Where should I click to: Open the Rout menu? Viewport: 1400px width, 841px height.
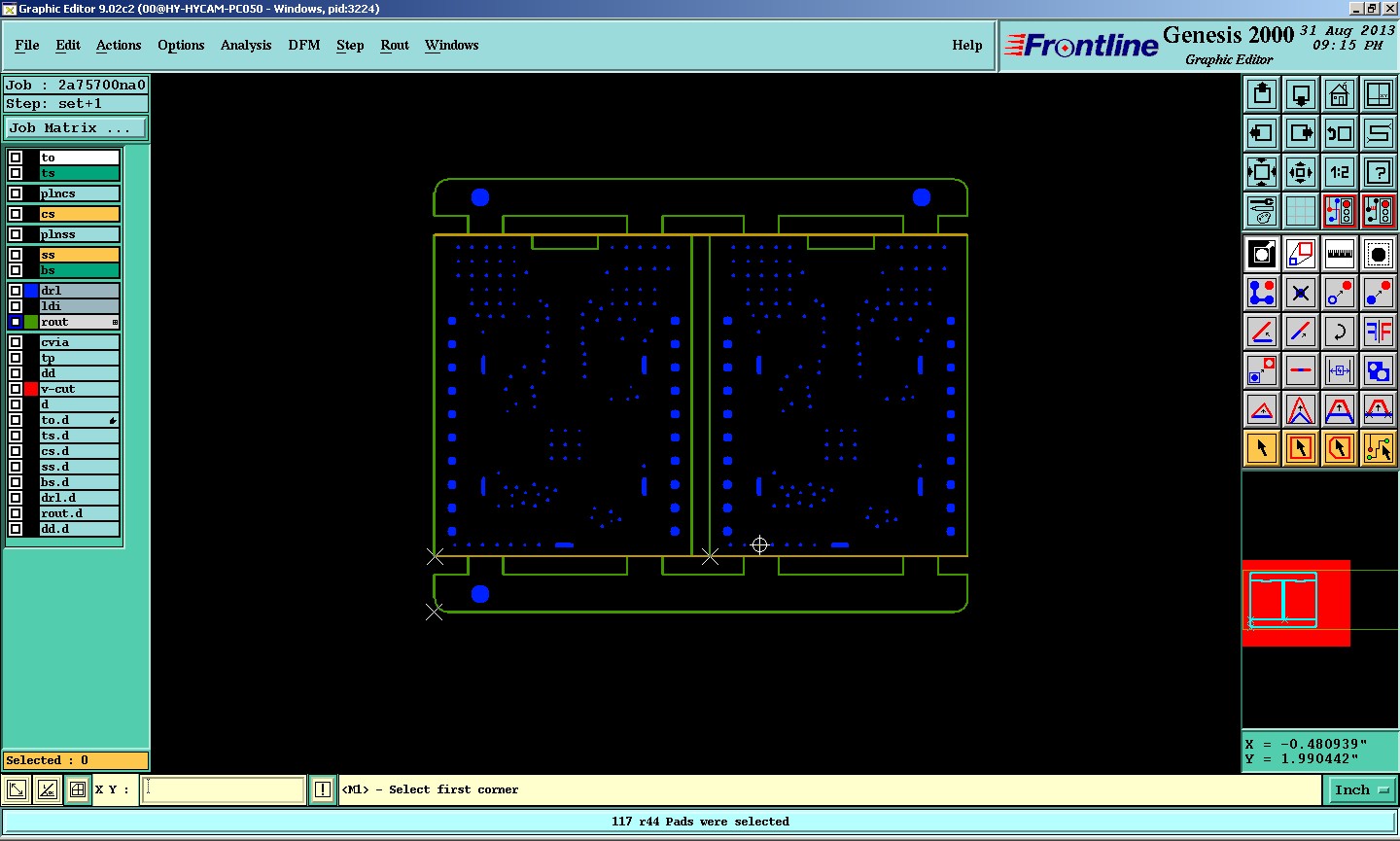(395, 45)
